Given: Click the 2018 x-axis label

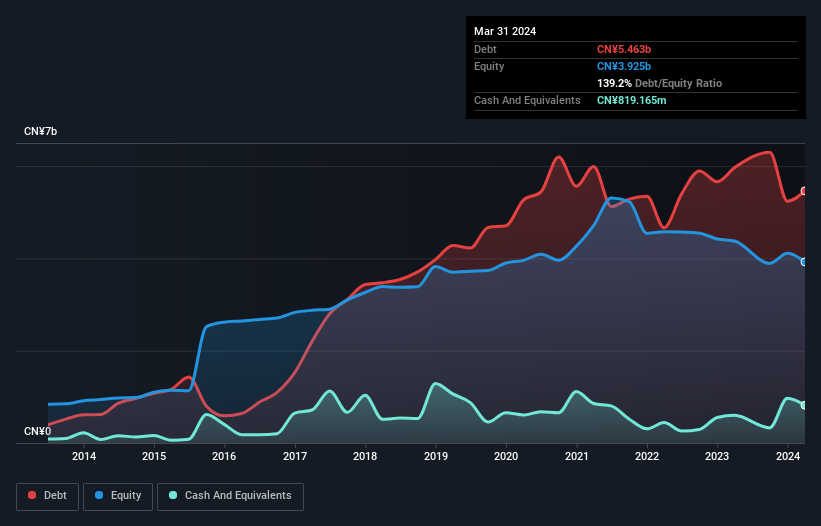Looking at the screenshot, I should point(365,456).
